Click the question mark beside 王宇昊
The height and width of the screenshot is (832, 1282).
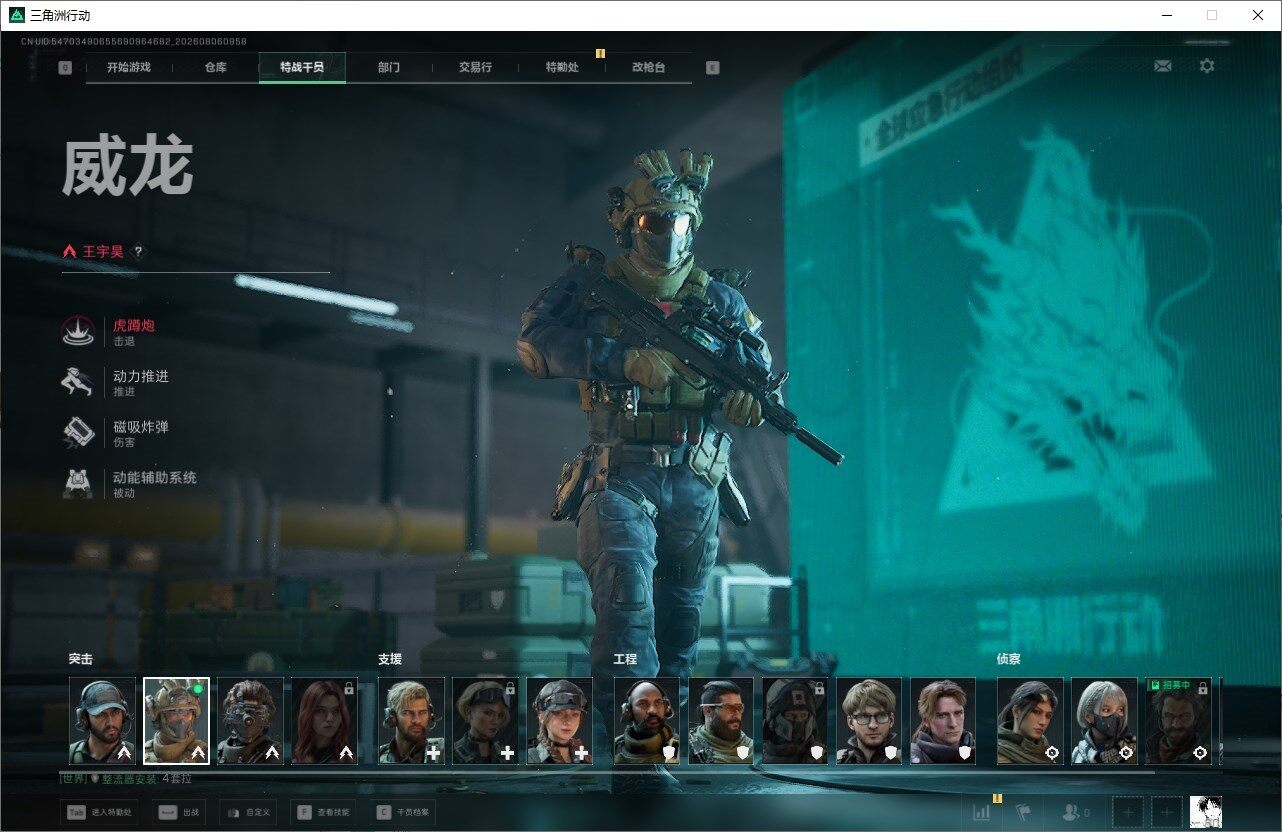click(138, 252)
